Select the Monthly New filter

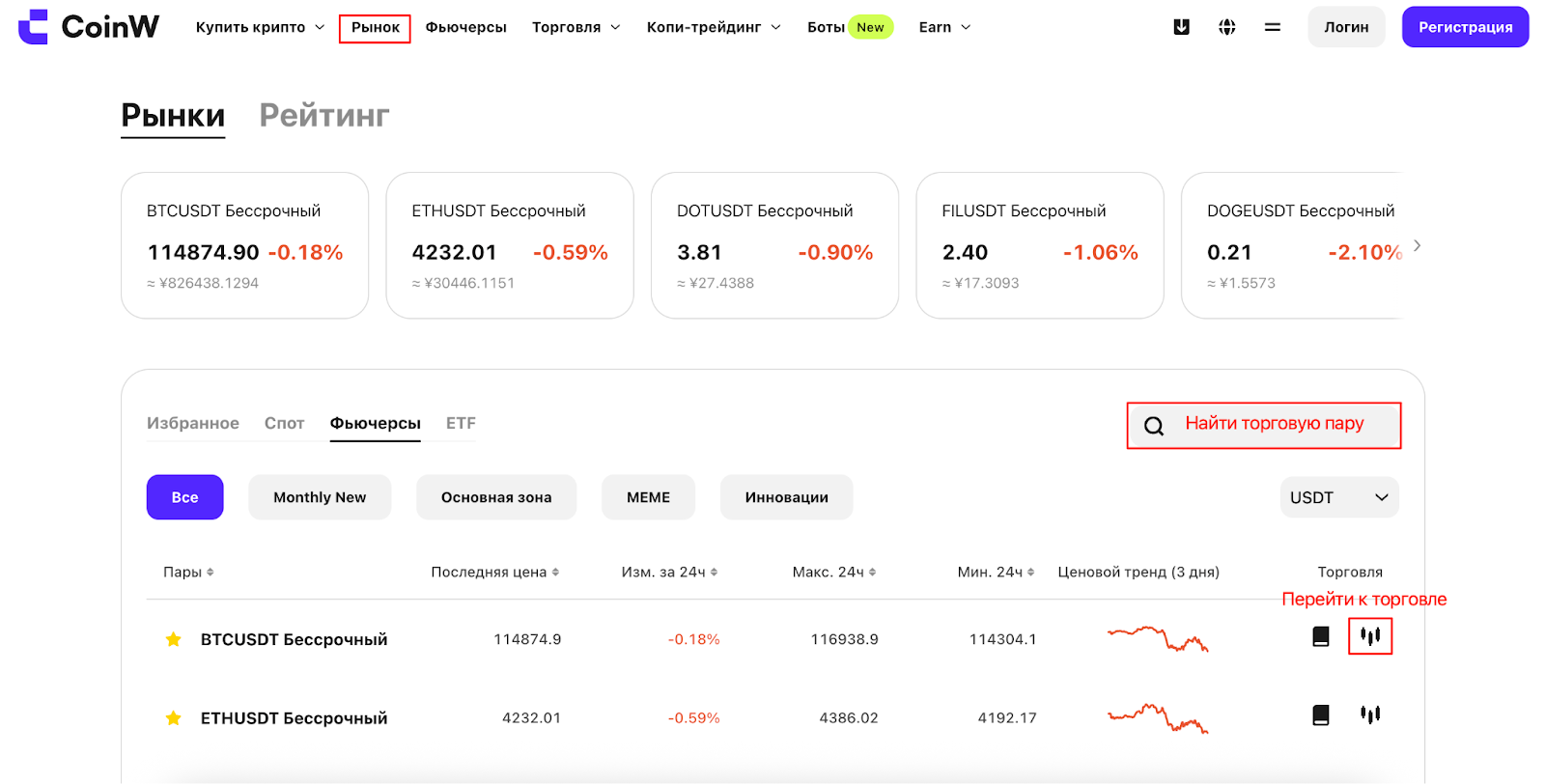click(320, 497)
